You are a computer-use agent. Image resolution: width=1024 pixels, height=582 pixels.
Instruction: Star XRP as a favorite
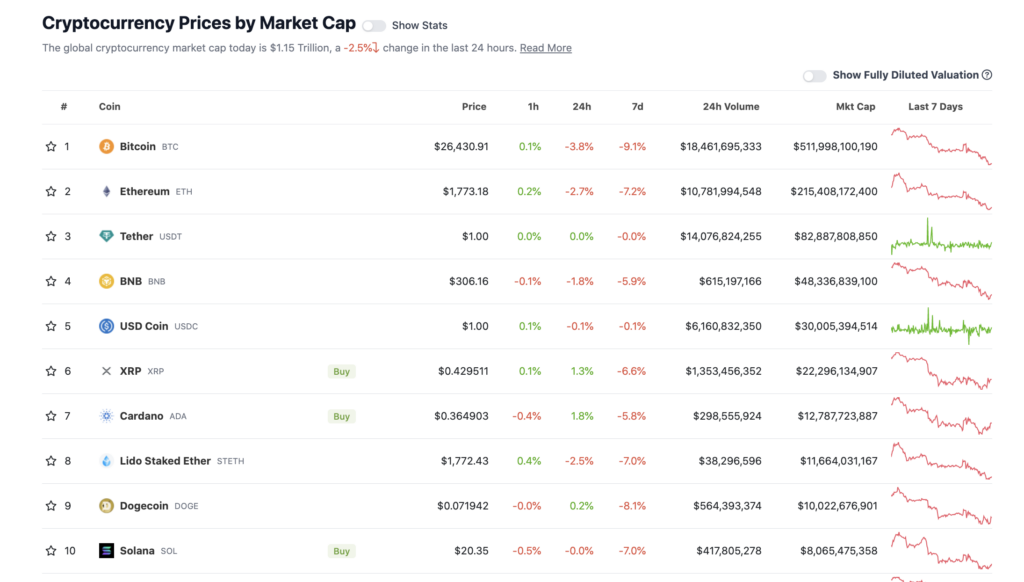pos(51,371)
